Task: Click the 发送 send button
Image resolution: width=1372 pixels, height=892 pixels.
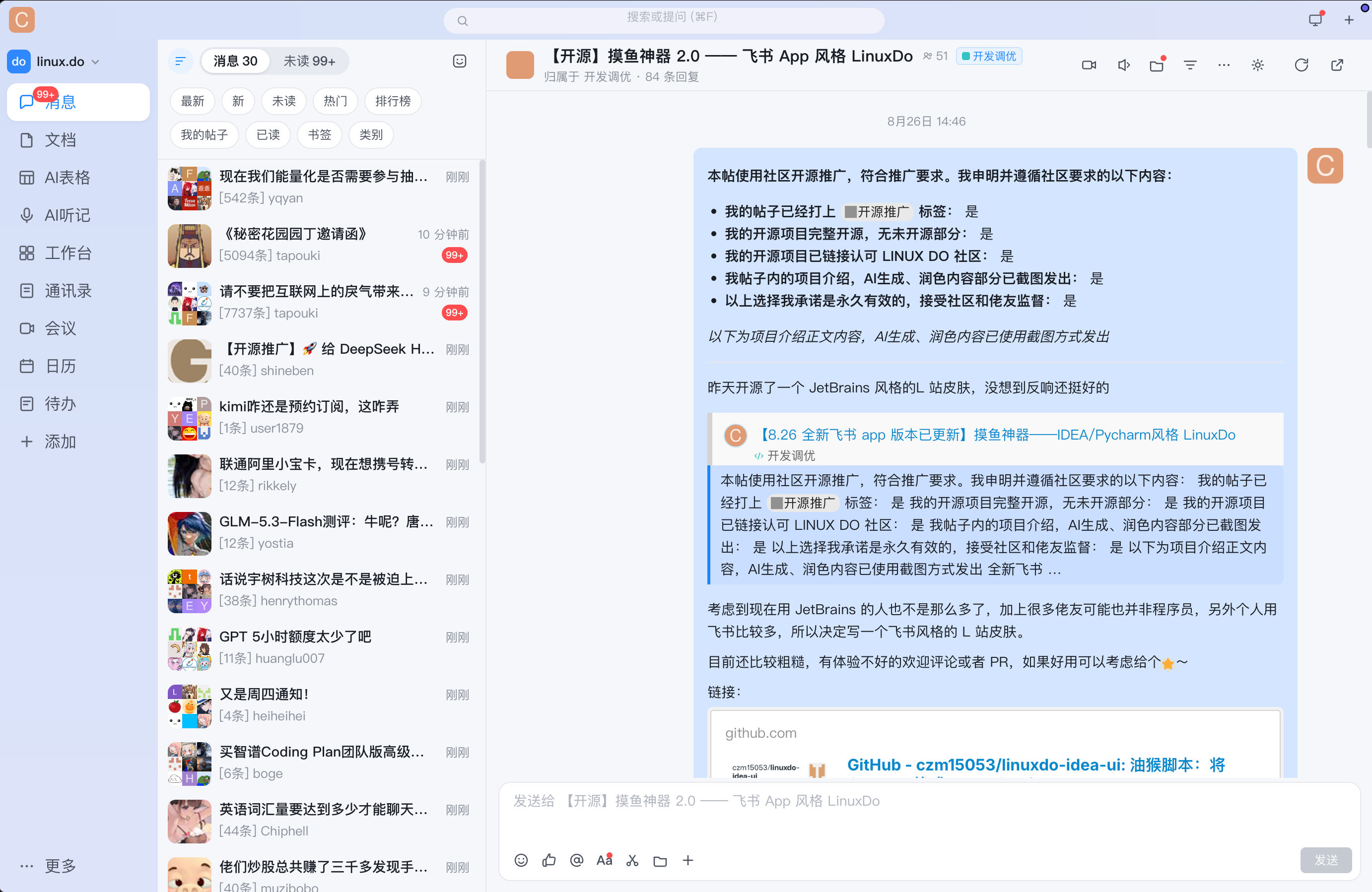Action: coord(1326,860)
